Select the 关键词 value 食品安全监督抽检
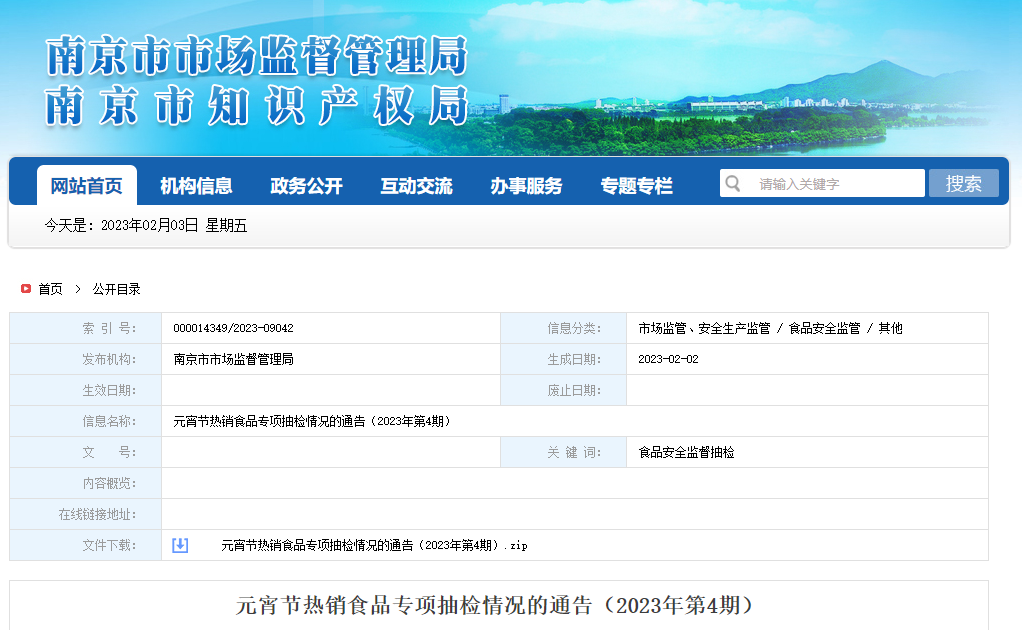 pyautogui.click(x=686, y=452)
